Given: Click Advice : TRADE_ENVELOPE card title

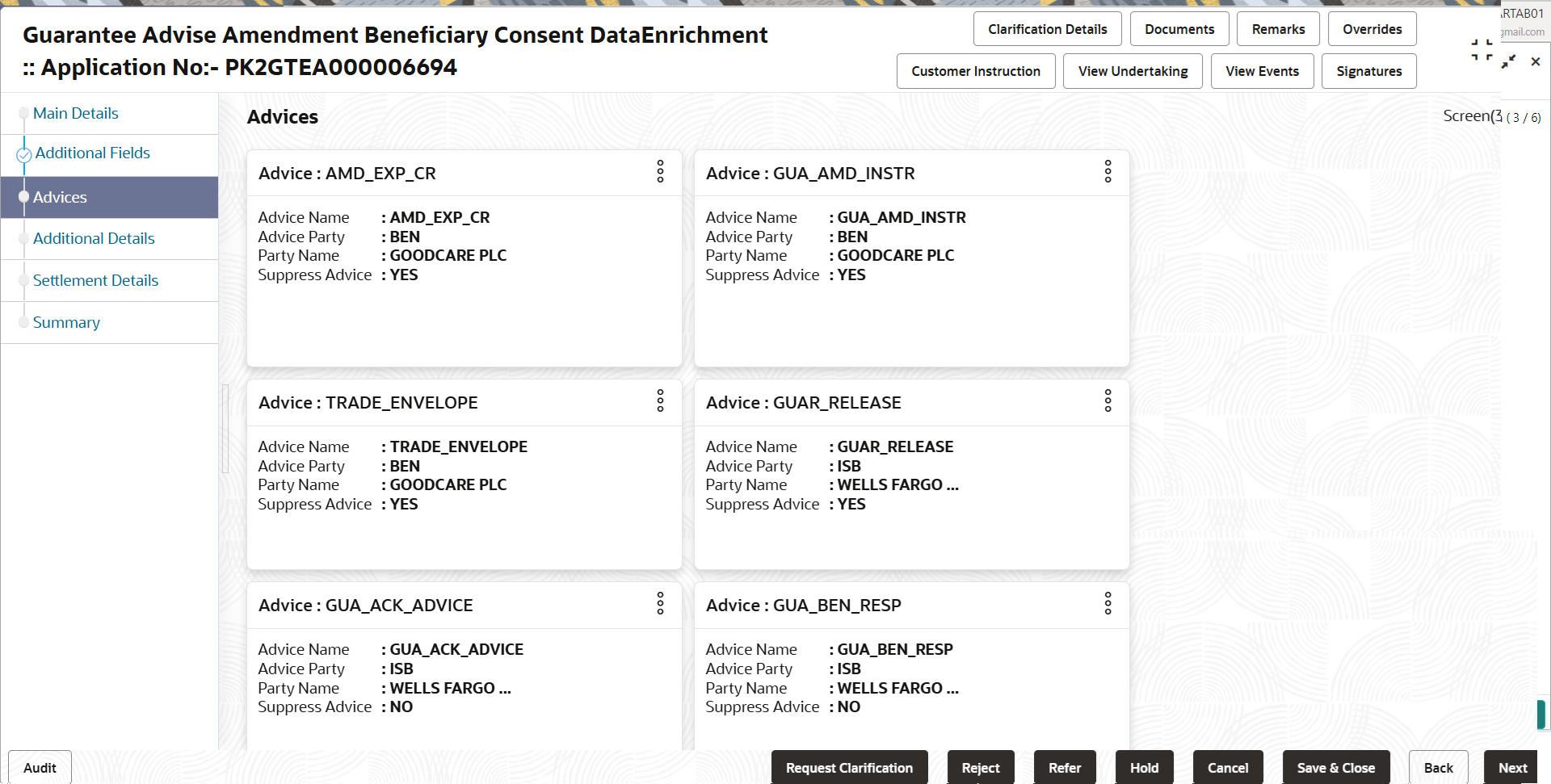Looking at the screenshot, I should [x=368, y=402].
